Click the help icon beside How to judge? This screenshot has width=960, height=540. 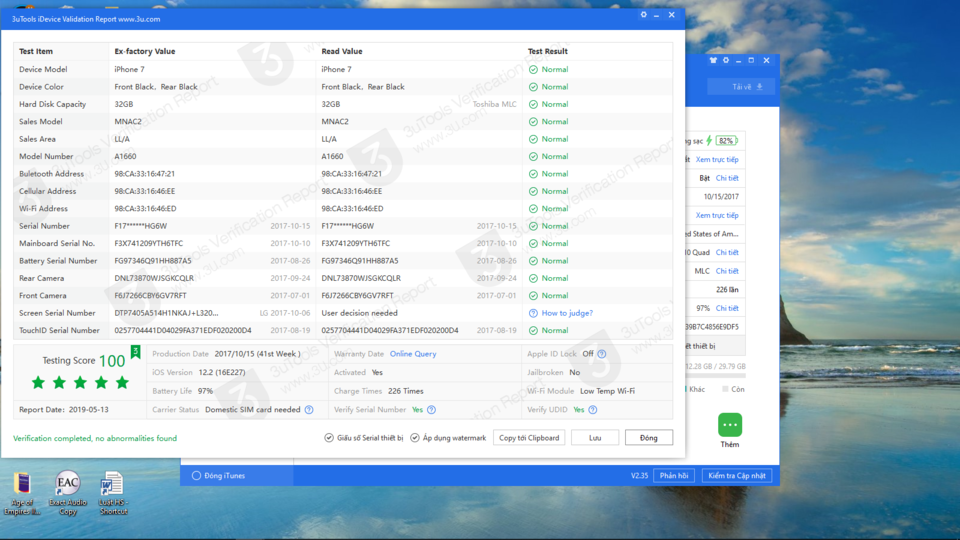[533, 313]
